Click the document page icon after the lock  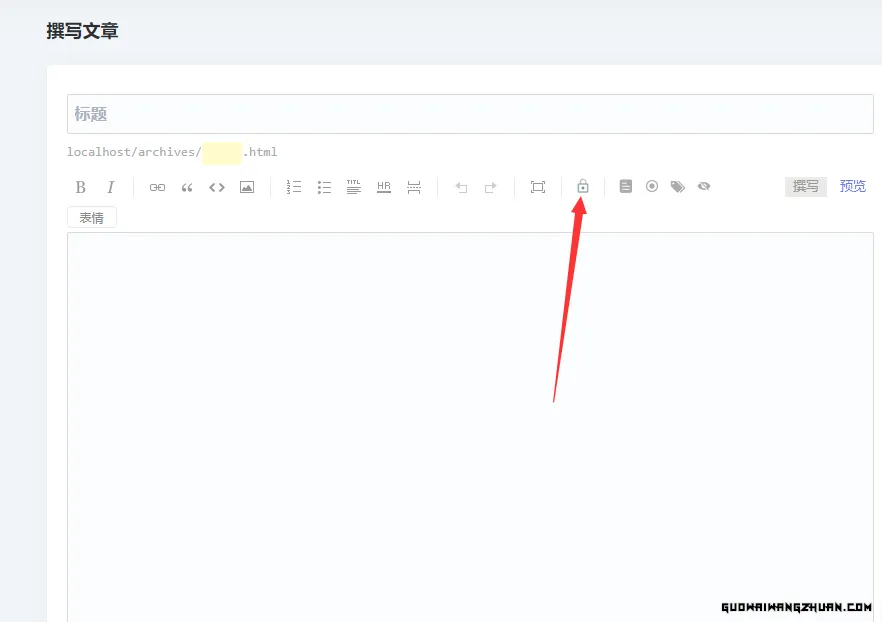pyautogui.click(x=626, y=186)
